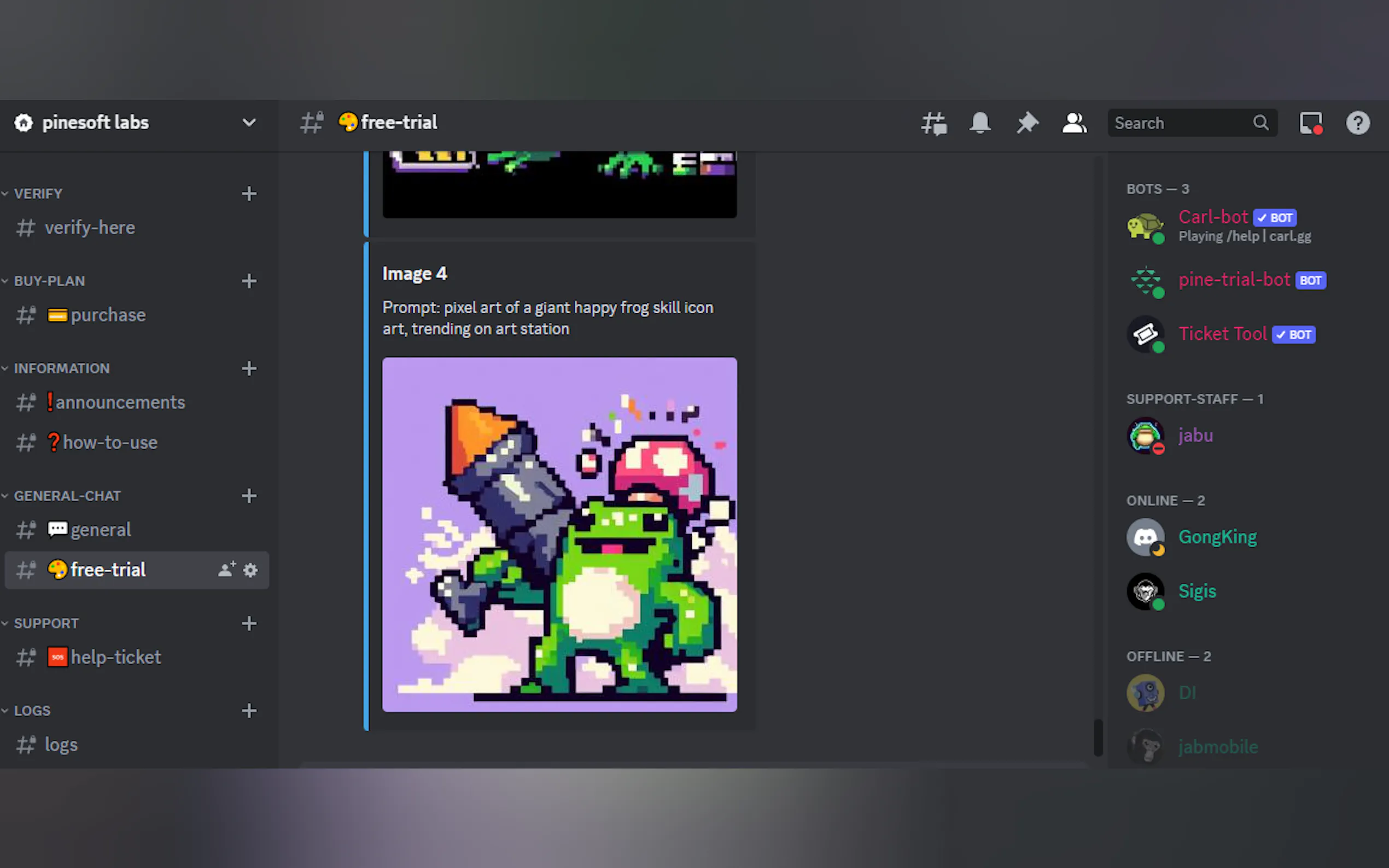The height and width of the screenshot is (868, 1389).
Task: Create channel in SUPPORT category
Action: [x=249, y=624]
